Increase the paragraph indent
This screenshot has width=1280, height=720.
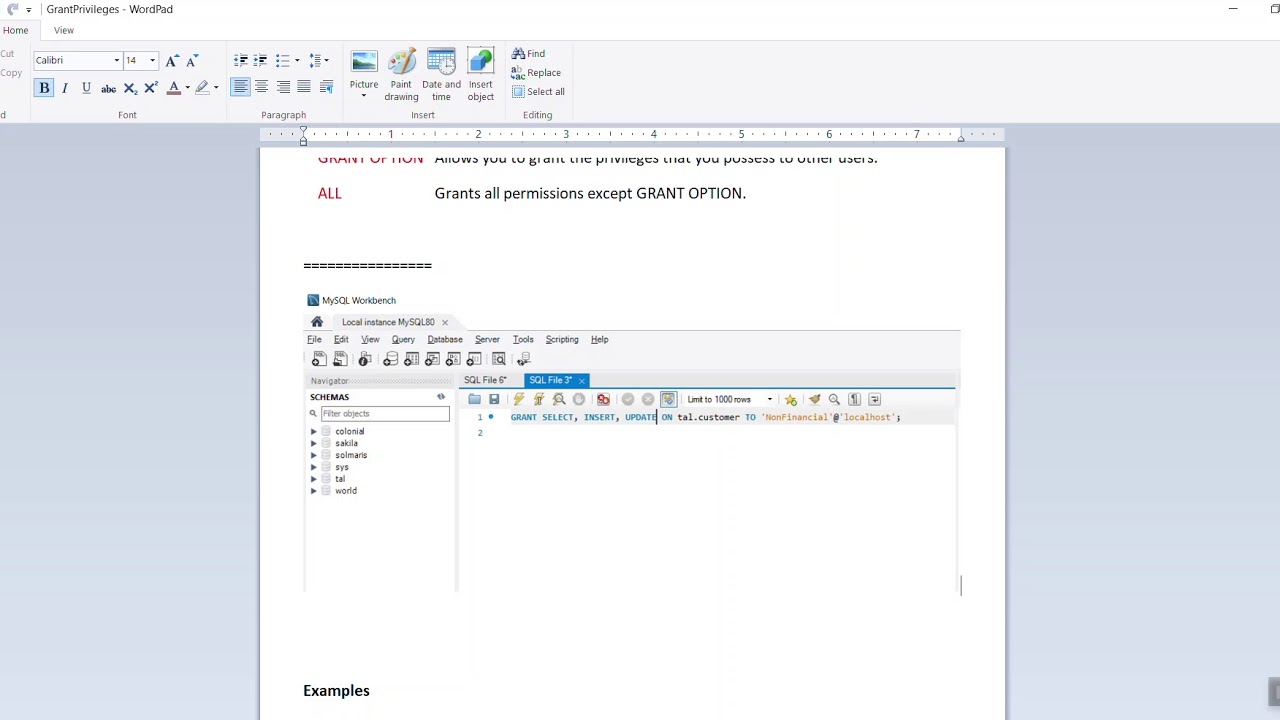(x=261, y=61)
